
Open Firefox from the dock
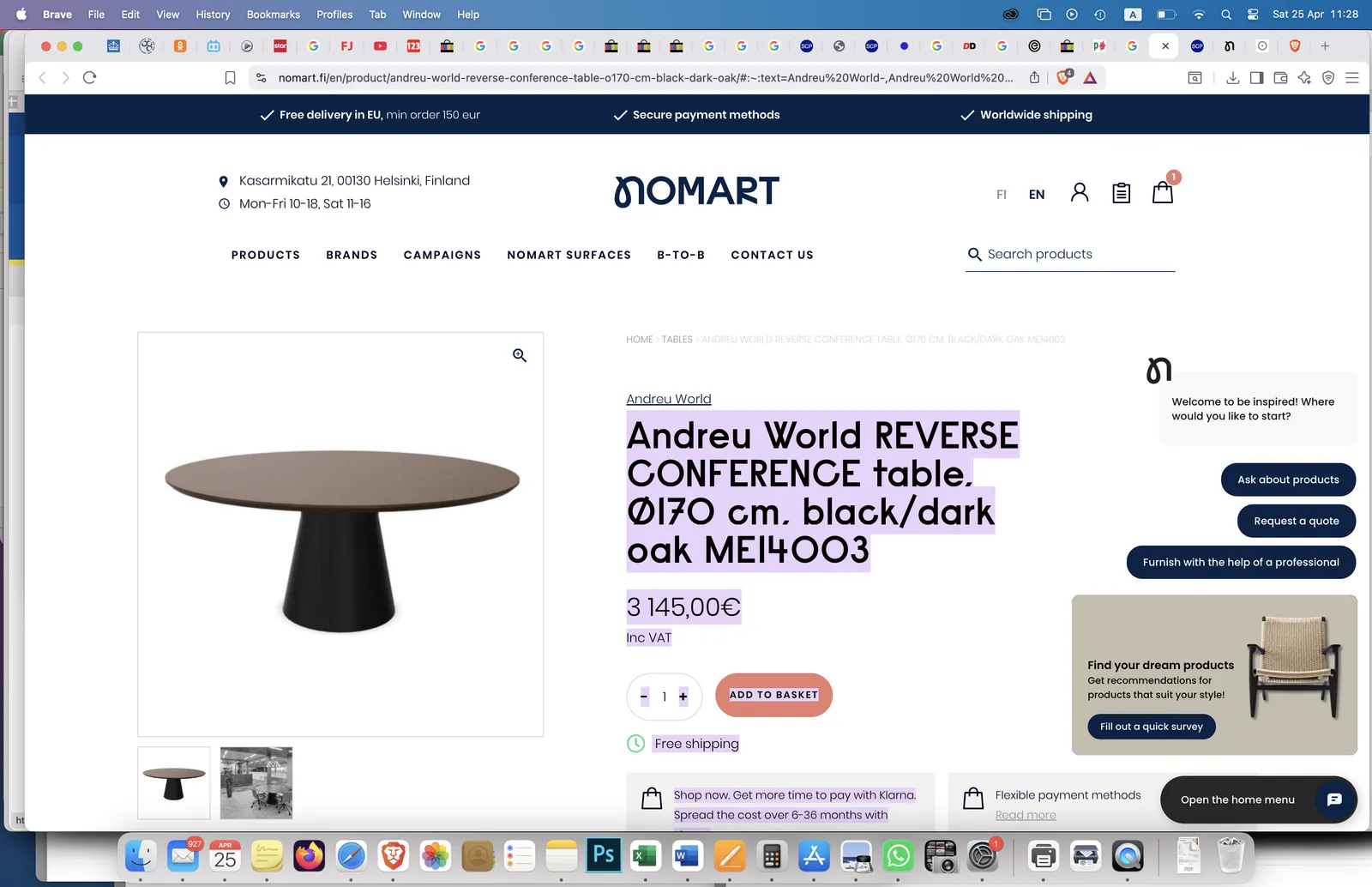(309, 855)
